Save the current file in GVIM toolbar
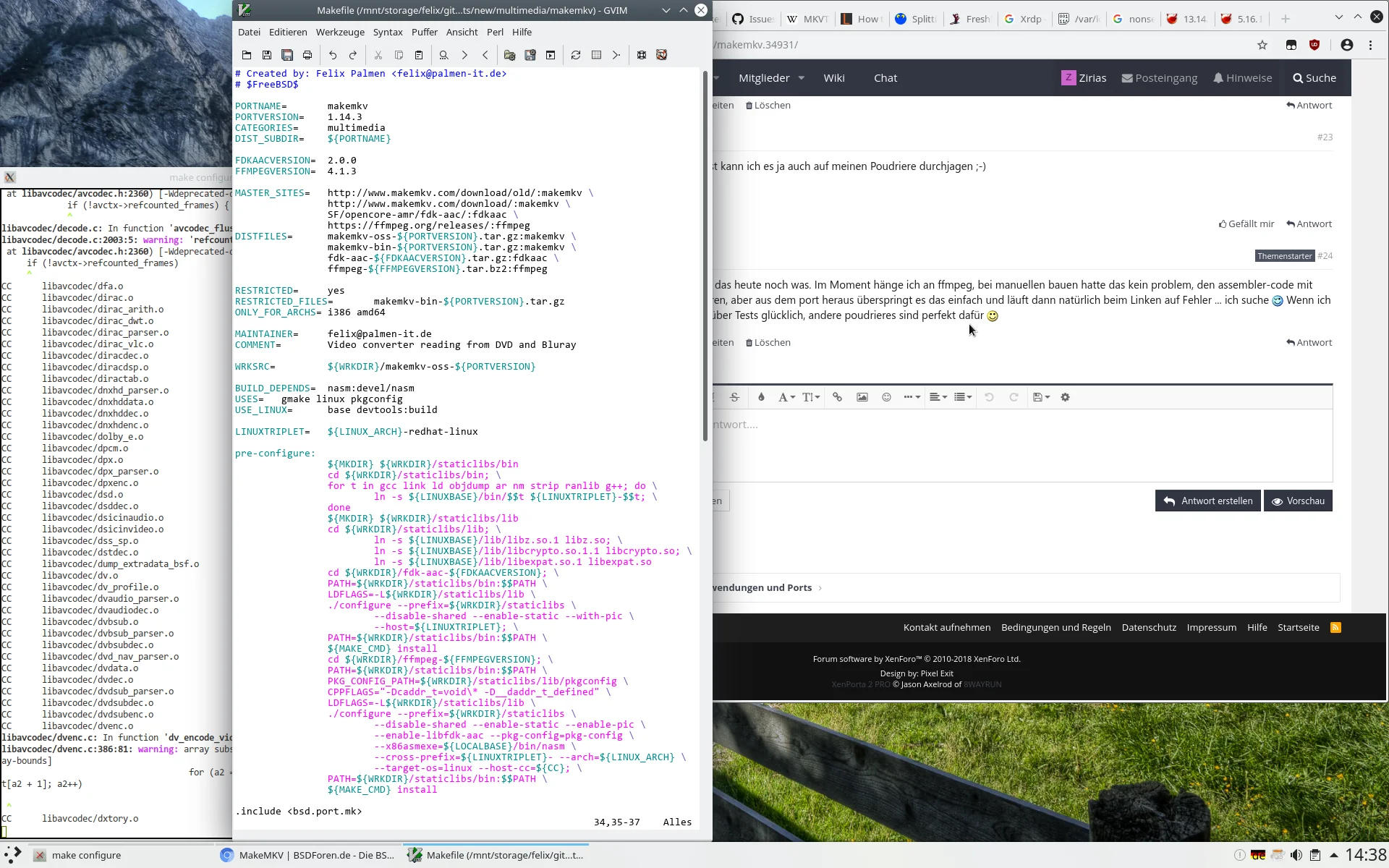The width and height of the screenshot is (1389, 868). pyautogui.click(x=267, y=55)
